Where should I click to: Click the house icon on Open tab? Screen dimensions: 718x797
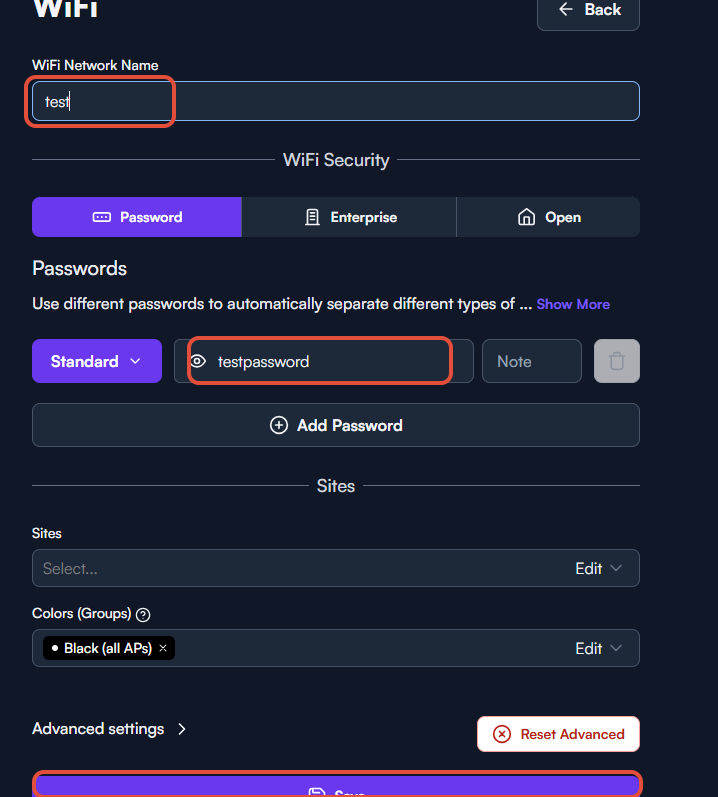526,217
